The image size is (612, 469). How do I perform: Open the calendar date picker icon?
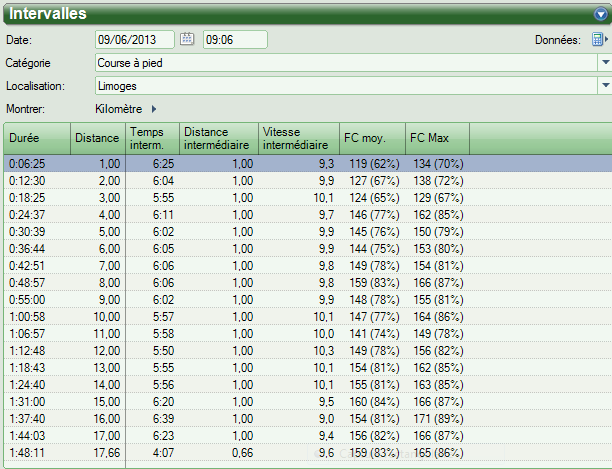pos(187,39)
